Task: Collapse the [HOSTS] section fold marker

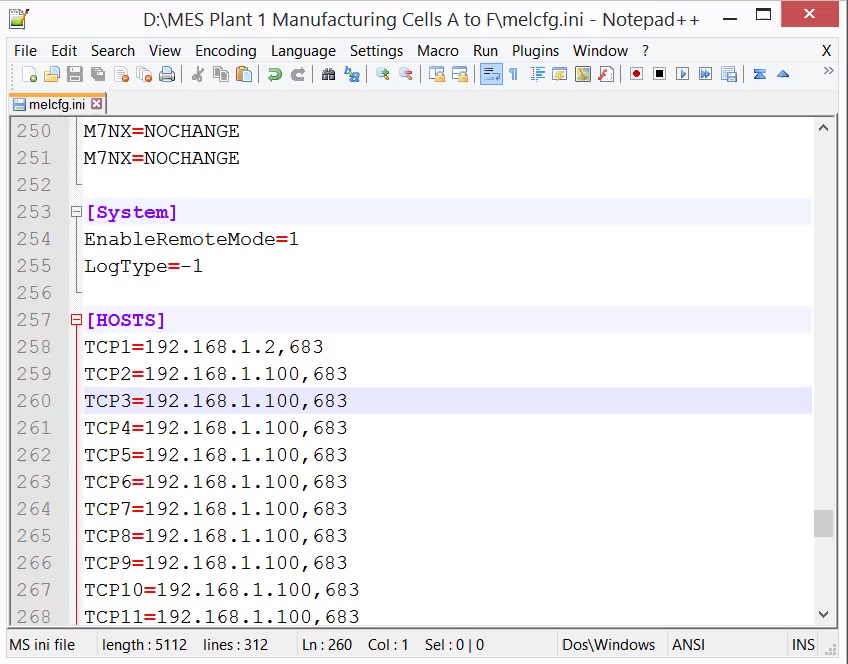Action: [76, 320]
